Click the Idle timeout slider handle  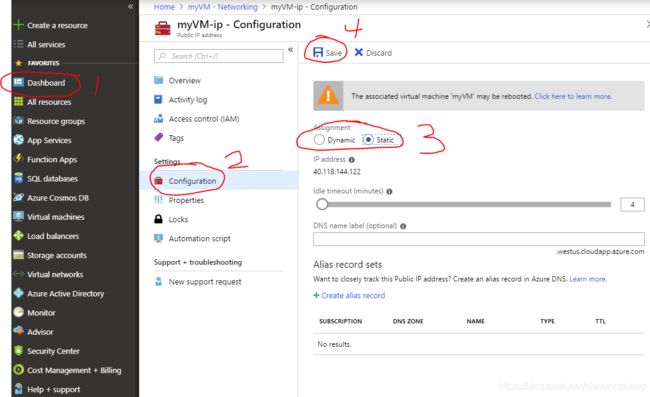click(322, 204)
